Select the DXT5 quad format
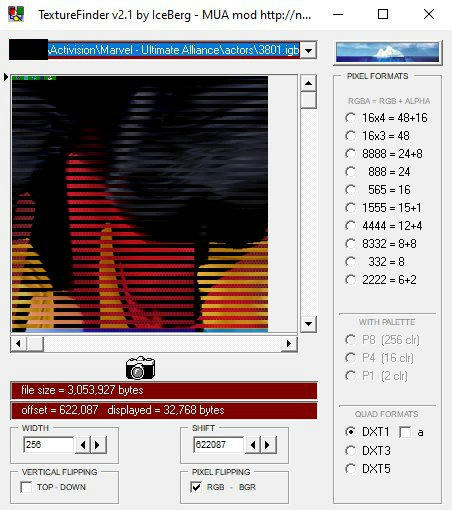The image size is (452, 510). [x=350, y=469]
